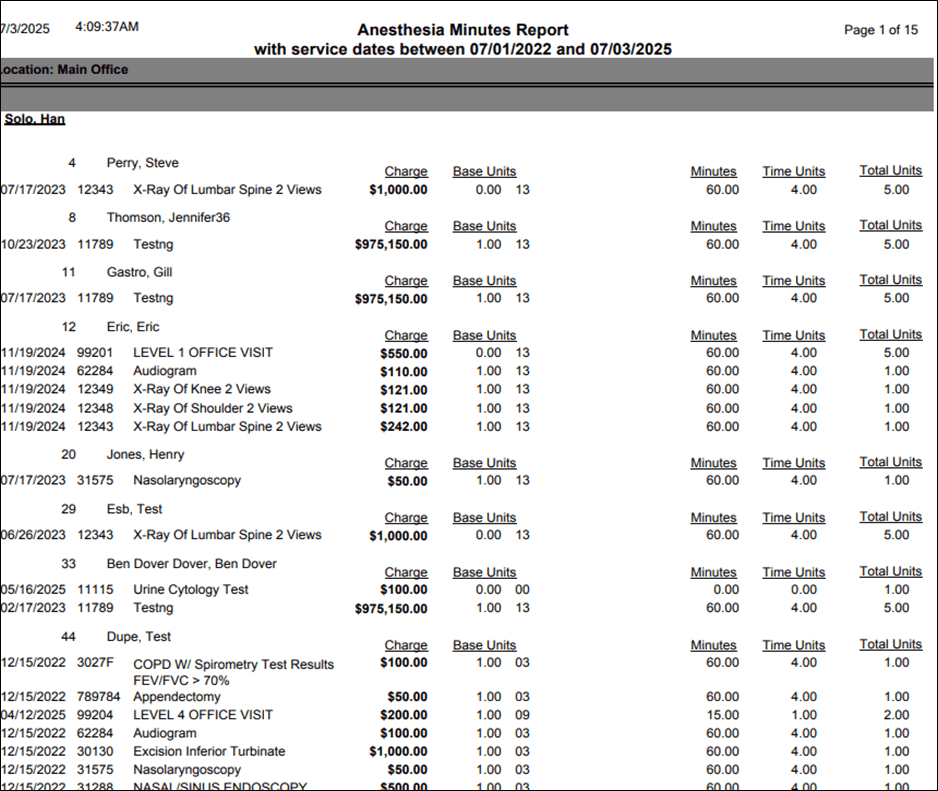
Task: Click the COPD W/ Spirometry Test Results description
Action: click(233, 664)
